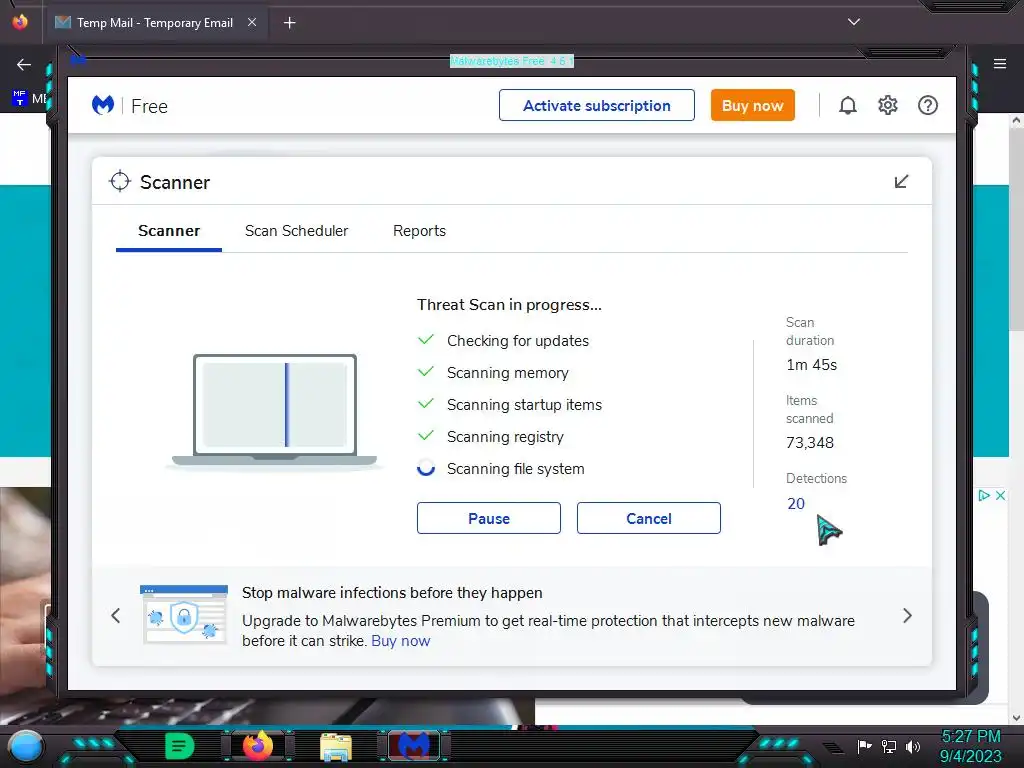Screen dimensions: 1024x768
Task: Show the next promo banner
Action: tap(907, 615)
